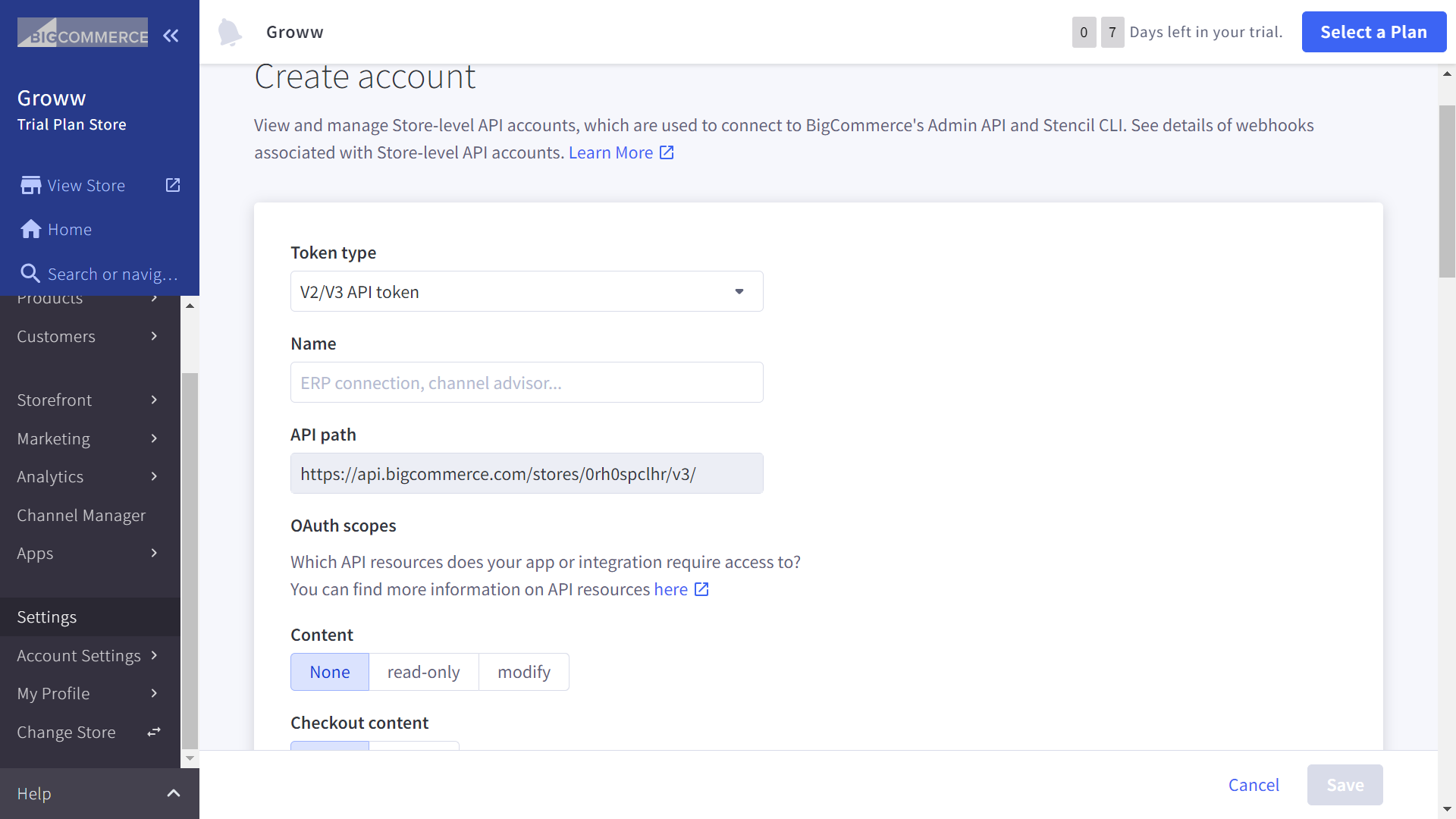Expand the Customers menu chevron
Screen dimensions: 1456x819
click(154, 336)
